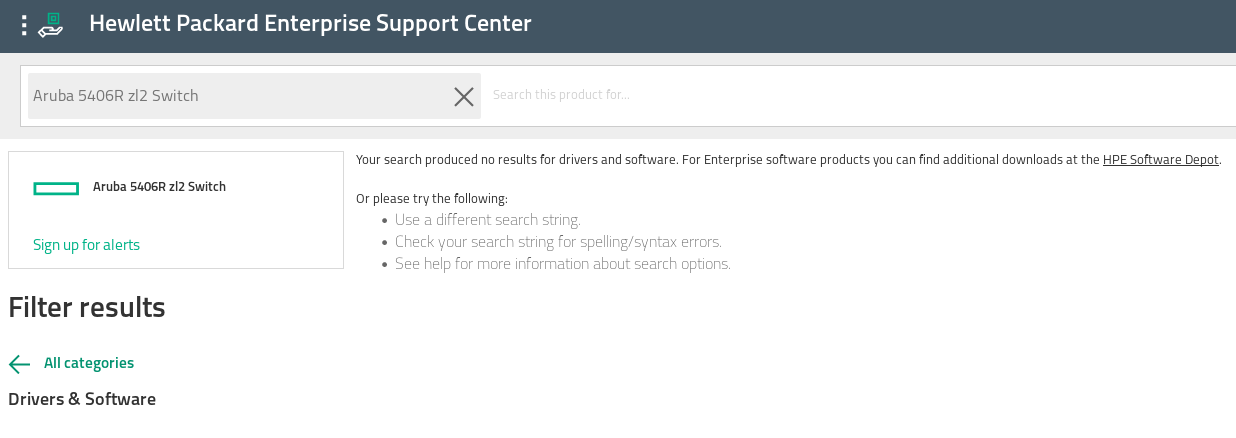Click the support hand logo icon

(x=51, y=25)
